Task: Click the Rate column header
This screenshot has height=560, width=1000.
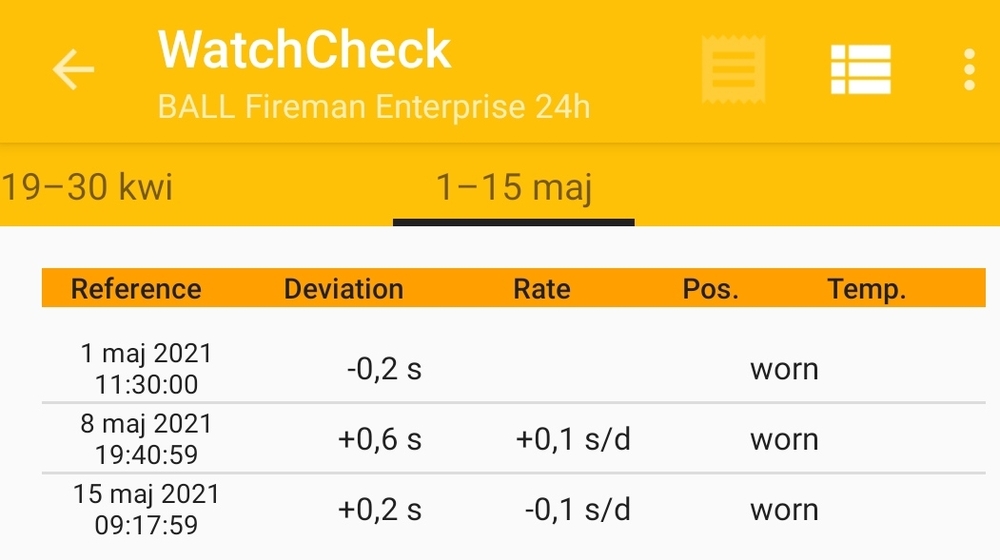Action: point(541,289)
